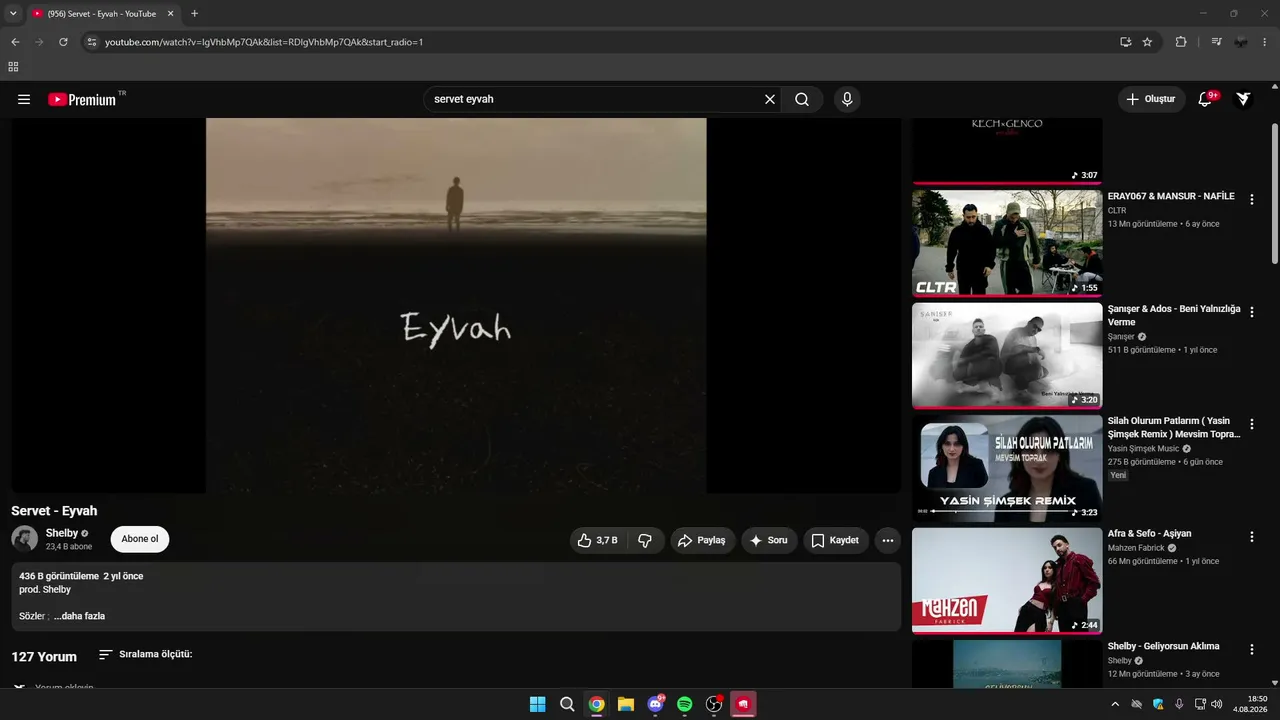Go back in the browser

tap(15, 42)
